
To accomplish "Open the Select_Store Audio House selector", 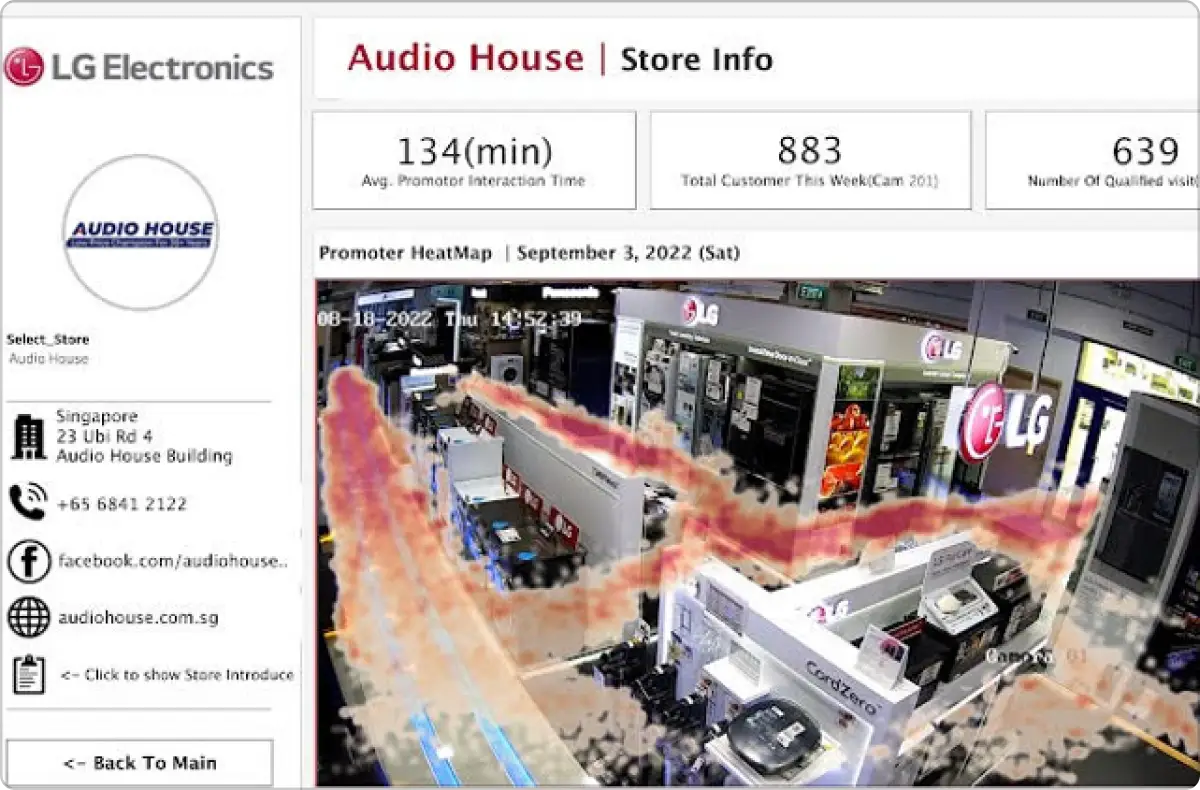I will click(48, 349).
